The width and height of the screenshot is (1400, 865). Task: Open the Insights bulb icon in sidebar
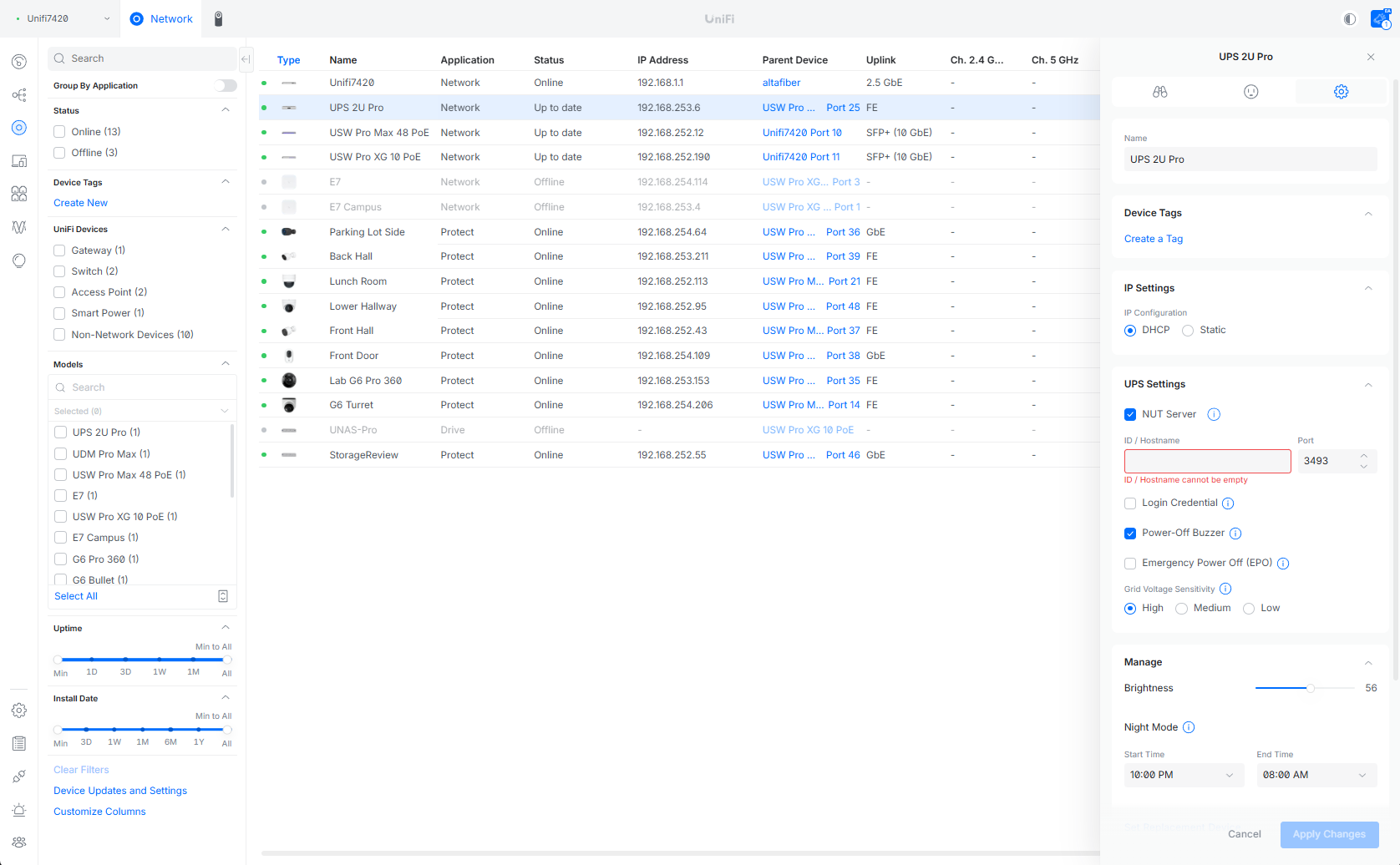click(19, 261)
